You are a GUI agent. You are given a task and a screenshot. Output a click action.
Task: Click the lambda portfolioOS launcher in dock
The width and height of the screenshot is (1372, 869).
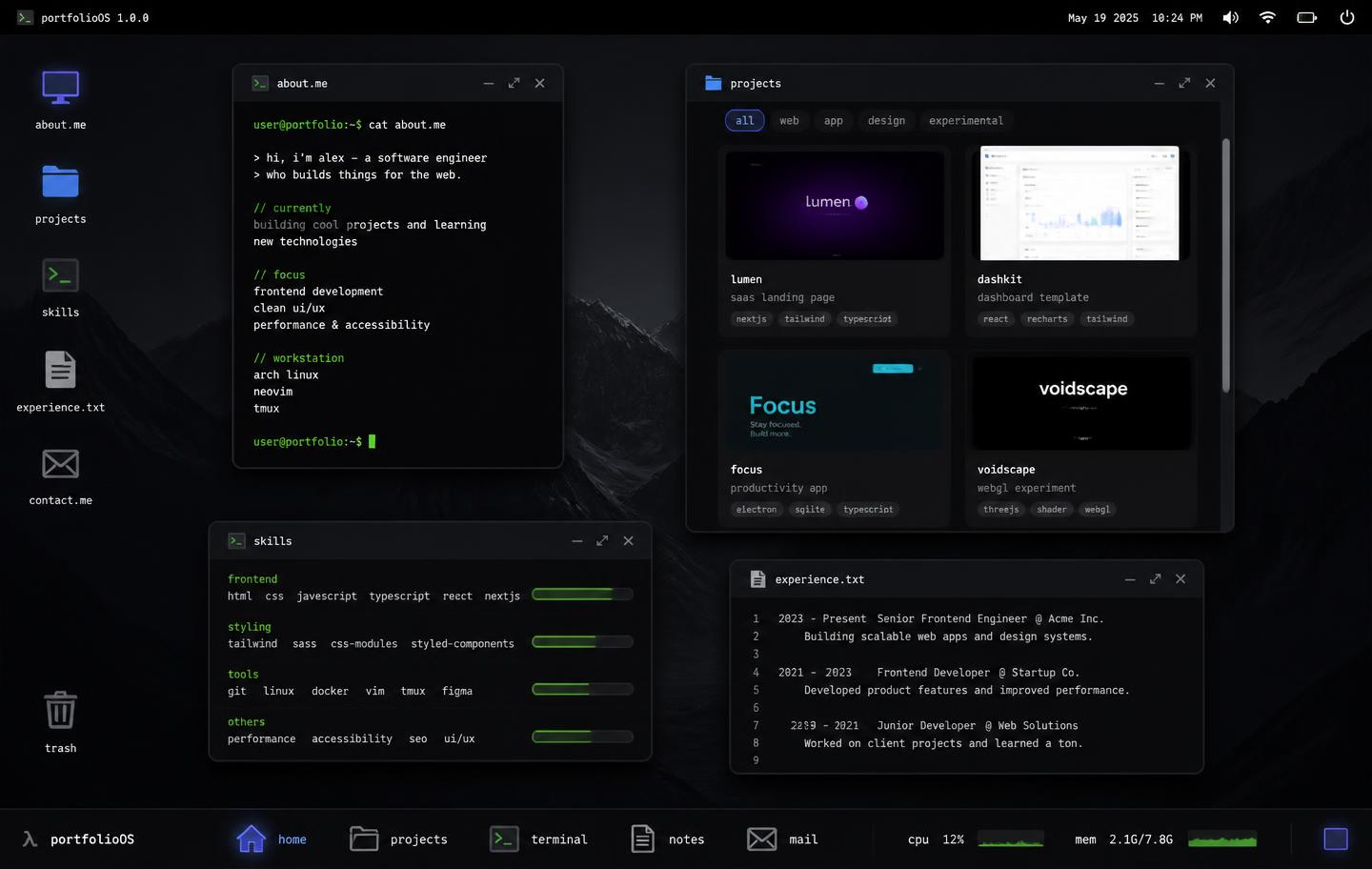tap(78, 839)
